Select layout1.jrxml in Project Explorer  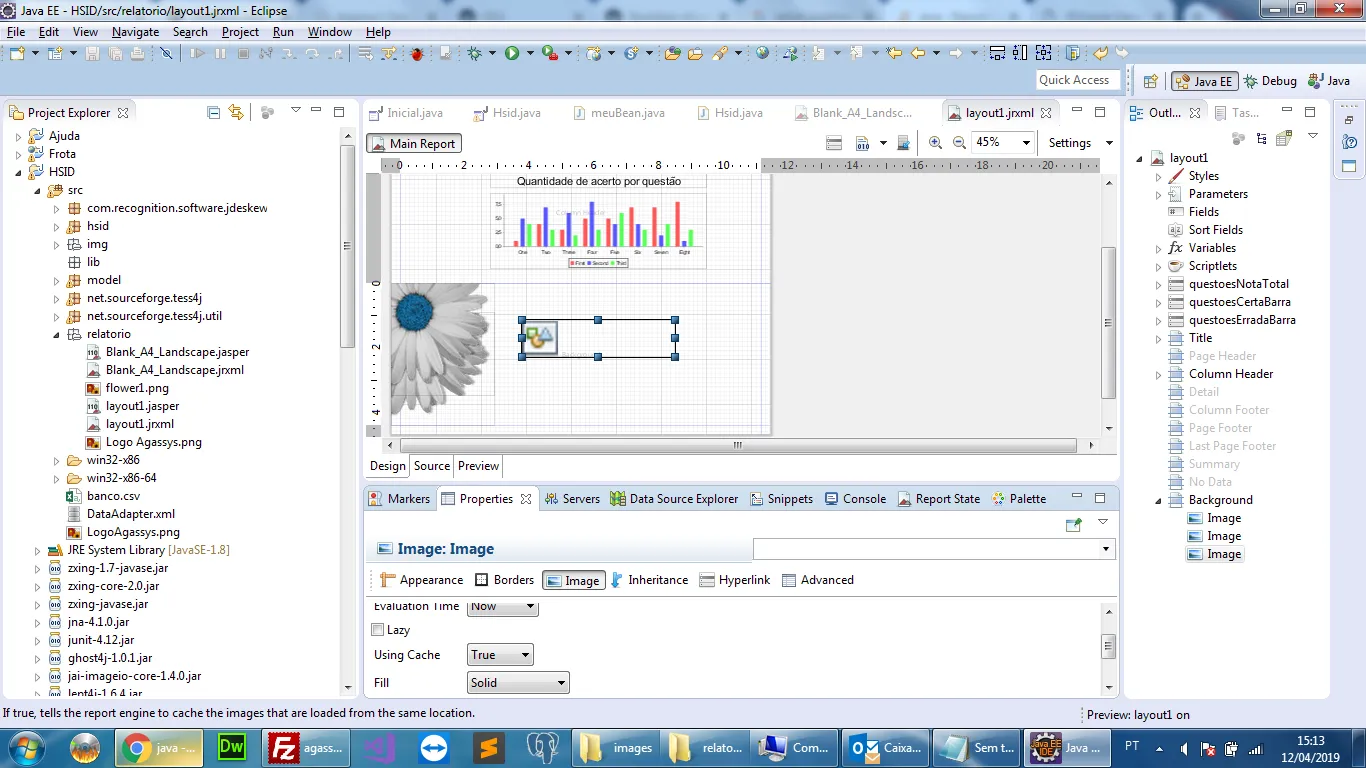point(139,424)
